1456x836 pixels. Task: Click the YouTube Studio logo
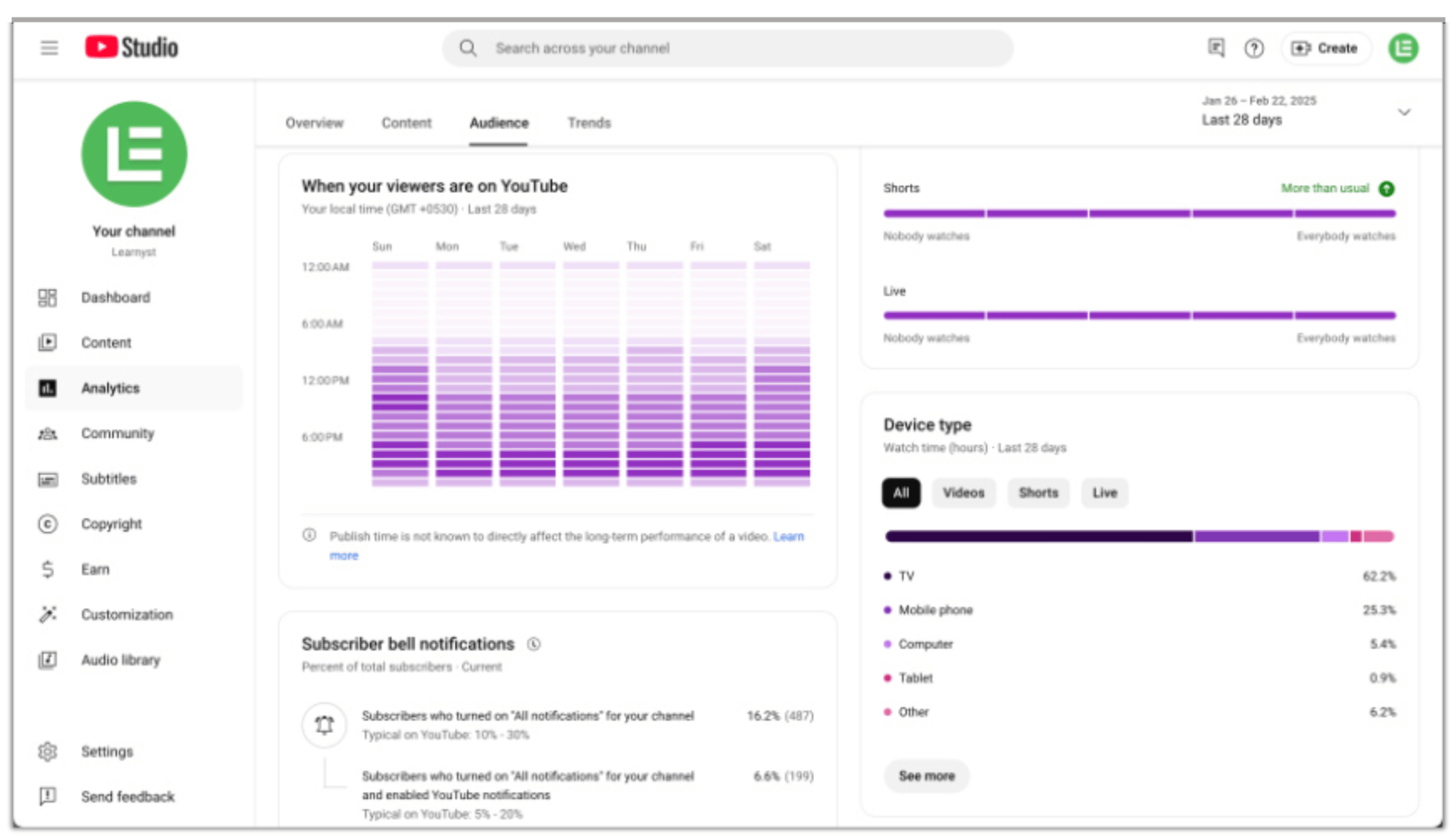(x=132, y=47)
